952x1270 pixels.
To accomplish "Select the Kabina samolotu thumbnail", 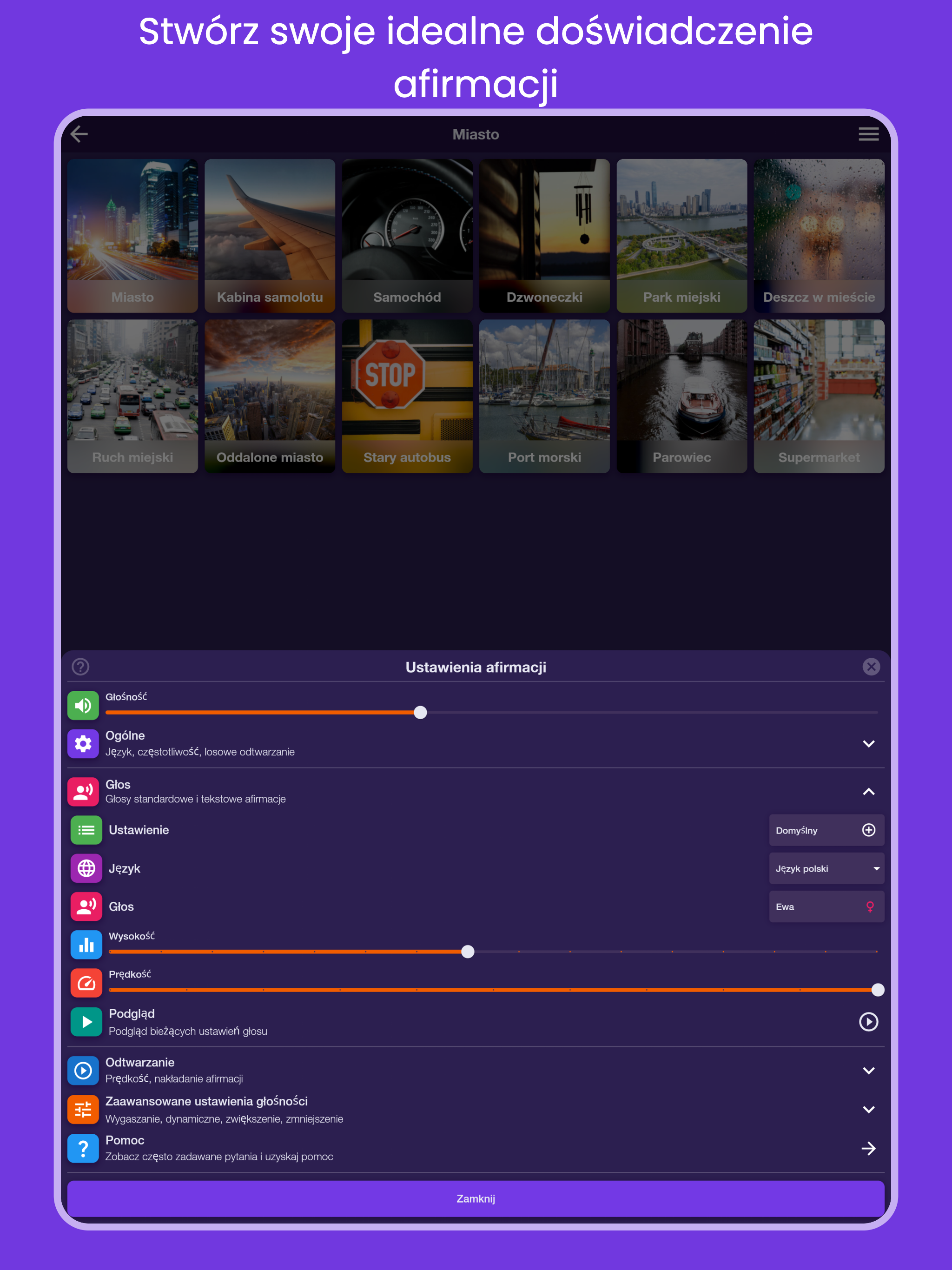I will pos(270,236).
